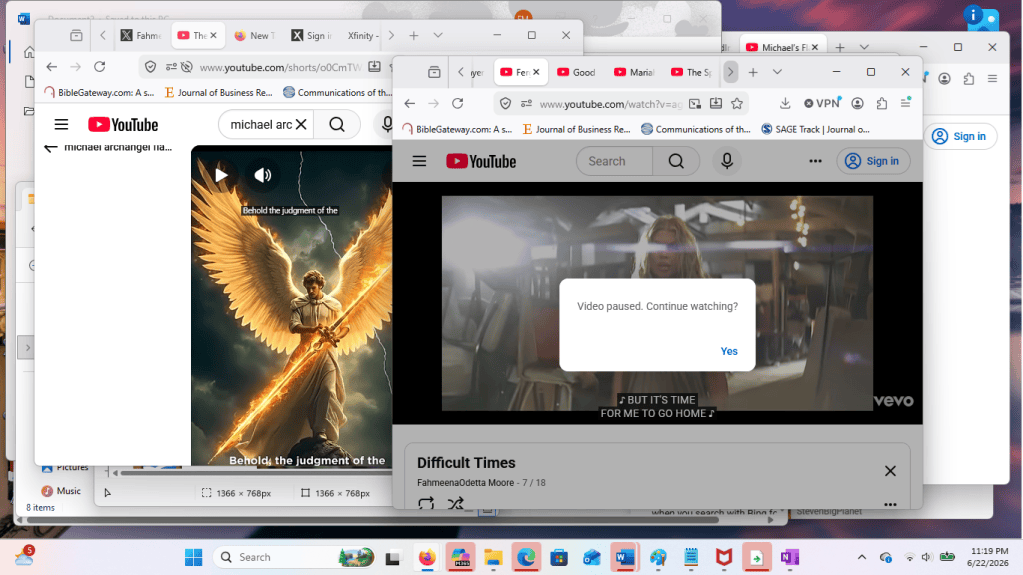Image resolution: width=1023 pixels, height=575 pixels.
Task: List all tabs dropdown in left browser
Action: [438, 35]
